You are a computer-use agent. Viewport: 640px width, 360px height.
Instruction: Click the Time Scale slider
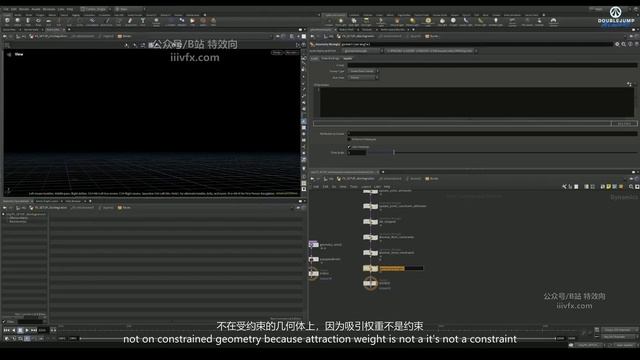click(x=502, y=153)
